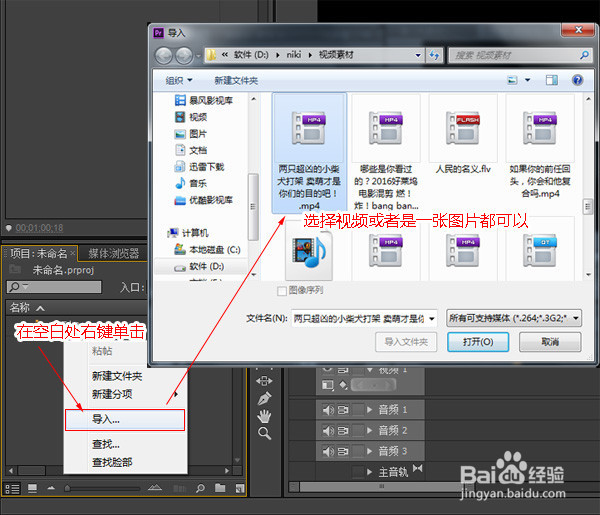600x515 pixels.
Task: Tick the 图像序列 checkbox
Action: click(282, 291)
